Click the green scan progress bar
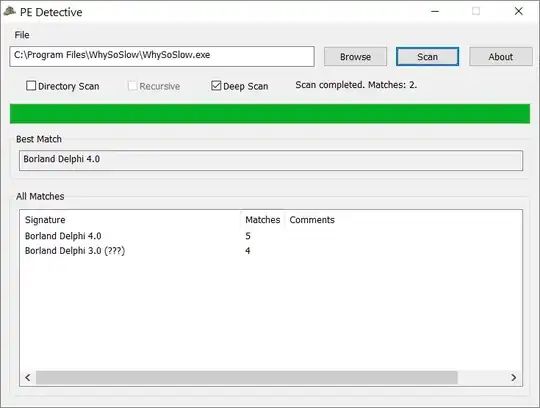 [x=270, y=114]
